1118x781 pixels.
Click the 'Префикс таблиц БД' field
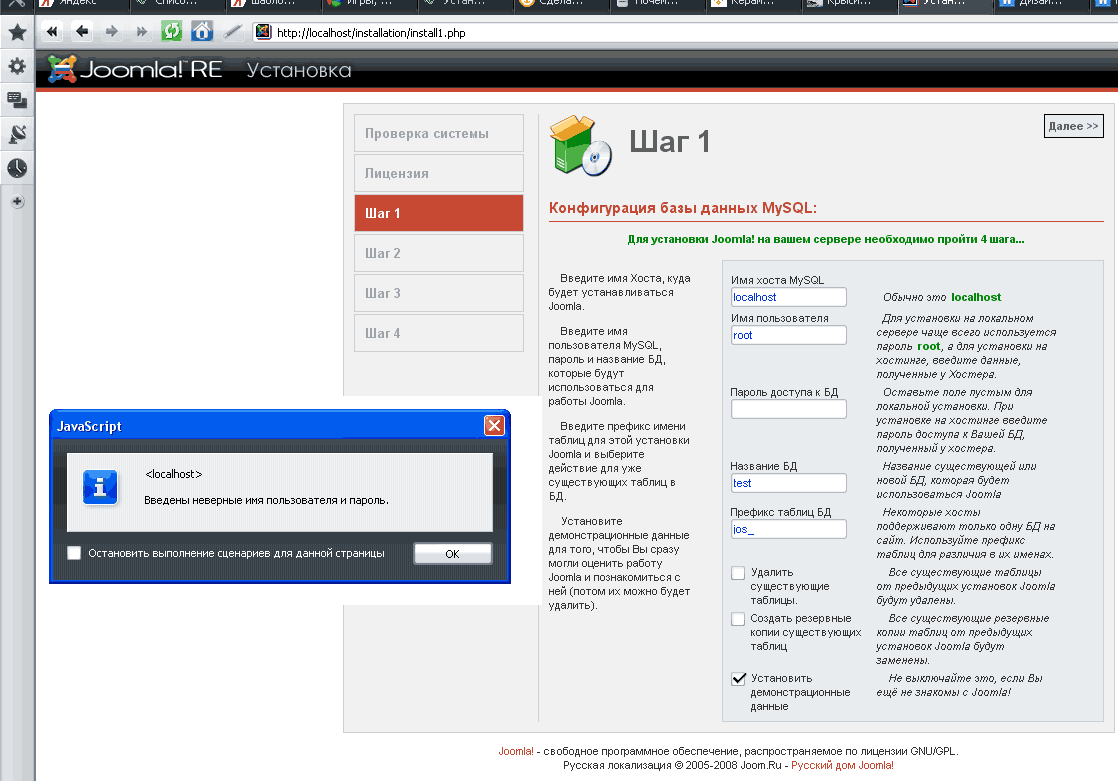789,529
